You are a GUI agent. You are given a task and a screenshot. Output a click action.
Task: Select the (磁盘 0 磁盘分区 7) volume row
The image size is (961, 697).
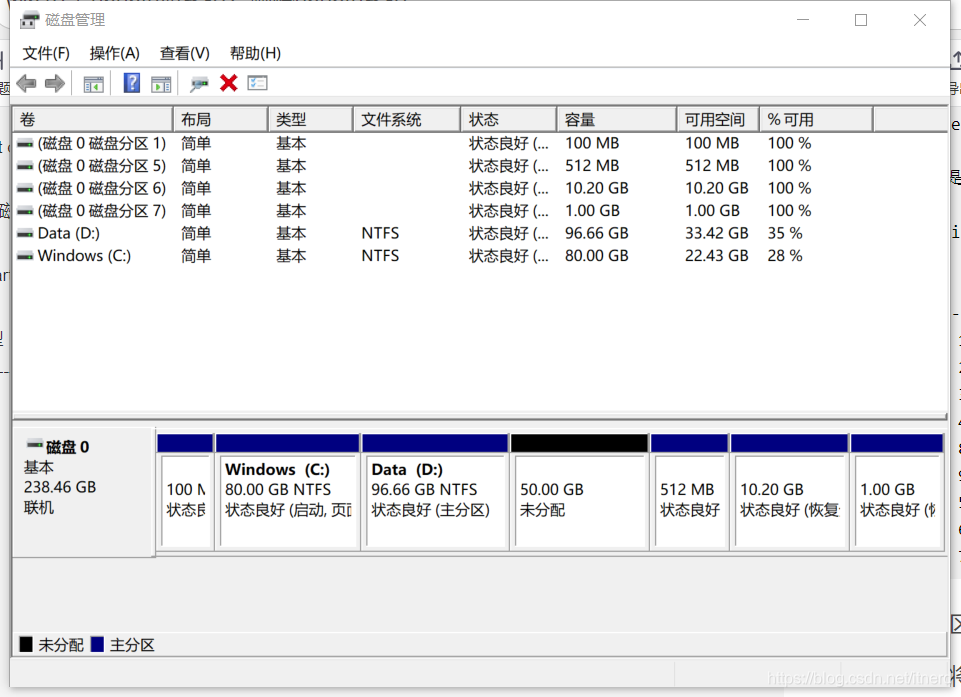[480, 211]
